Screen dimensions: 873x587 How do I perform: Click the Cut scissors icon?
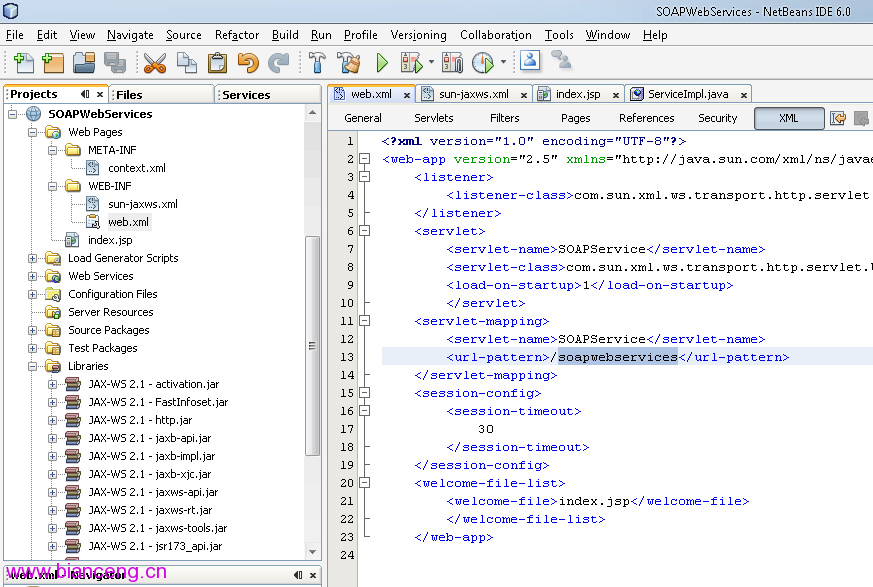coord(155,62)
